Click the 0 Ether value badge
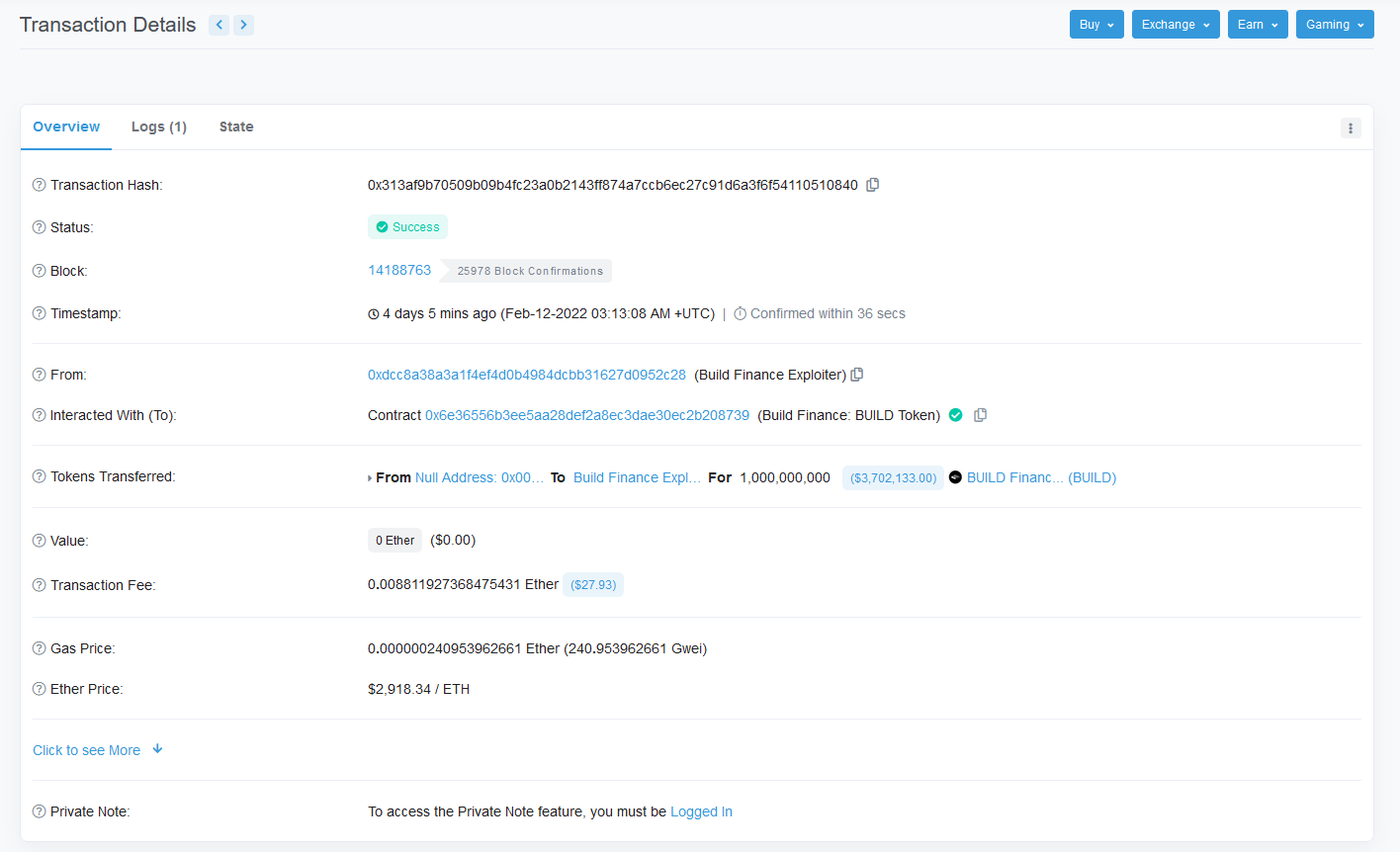1400x852 pixels. (394, 540)
